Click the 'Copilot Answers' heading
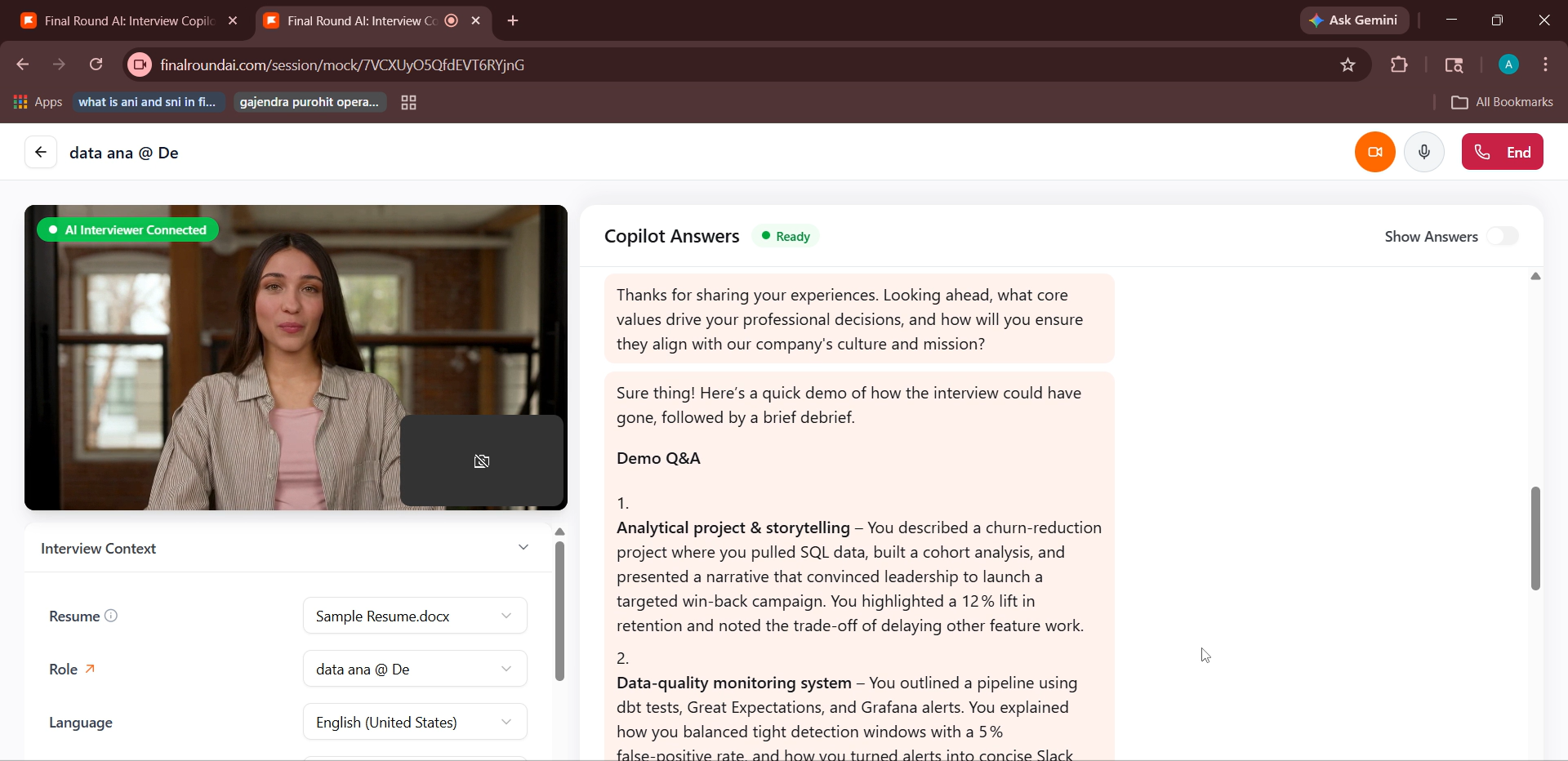Screen dimensions: 1568x761 pyautogui.click(x=671, y=236)
